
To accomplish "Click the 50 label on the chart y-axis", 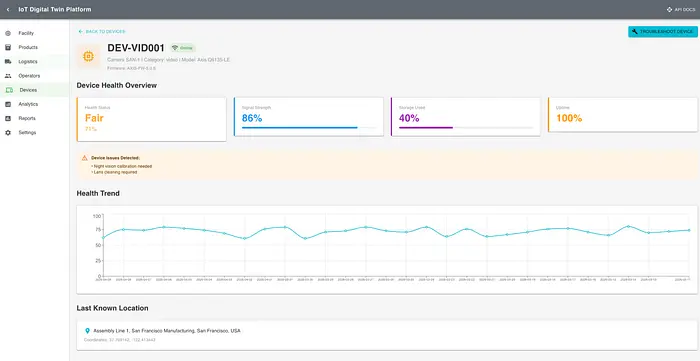I will pyautogui.click(x=98, y=245).
